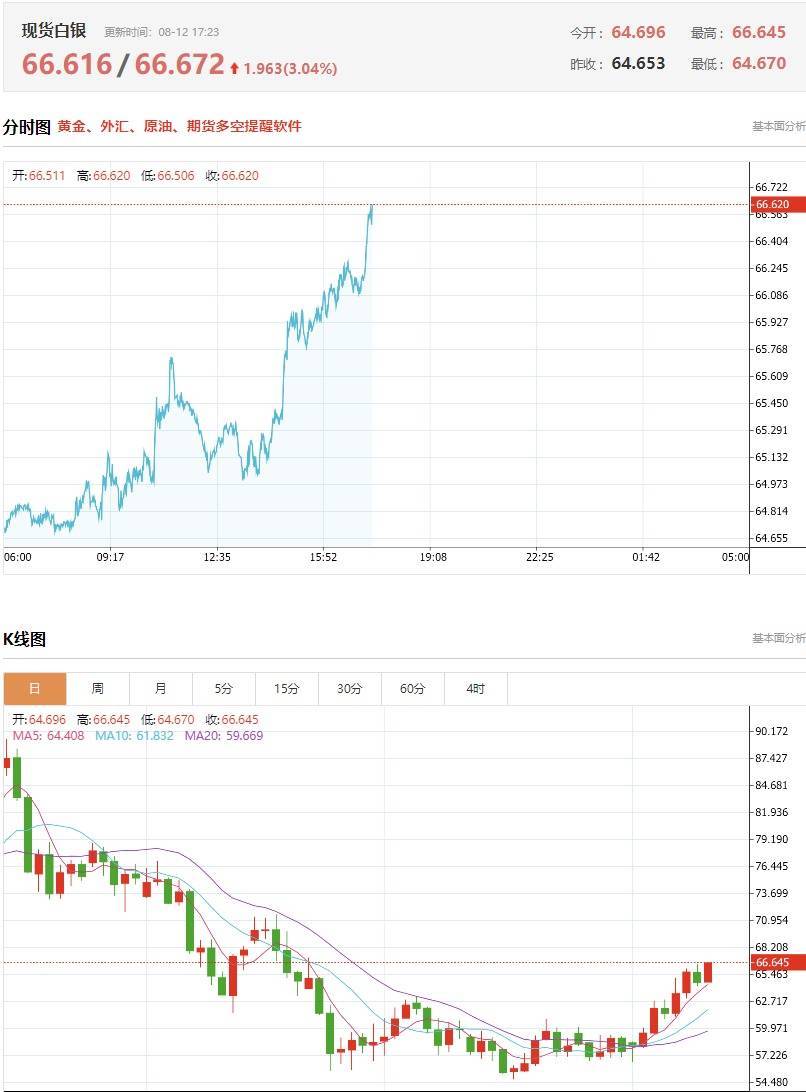
Task: Click the 66.645 price marker on K-line chart
Action: click(777, 962)
